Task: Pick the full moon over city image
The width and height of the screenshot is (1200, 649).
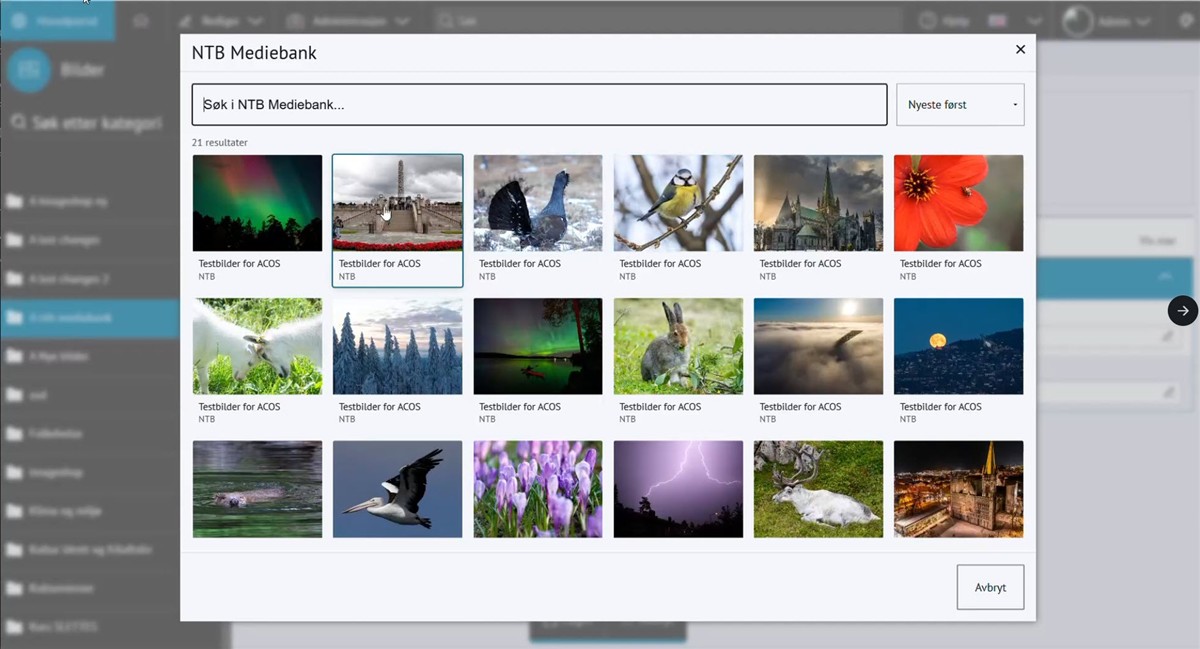Action: [958, 346]
